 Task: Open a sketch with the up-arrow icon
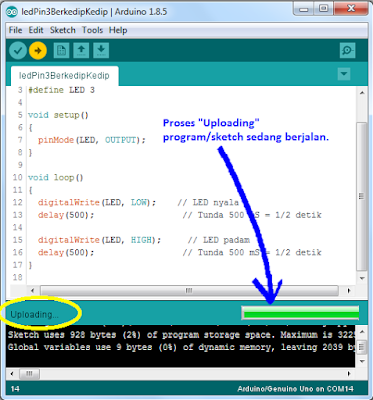pos(81,50)
